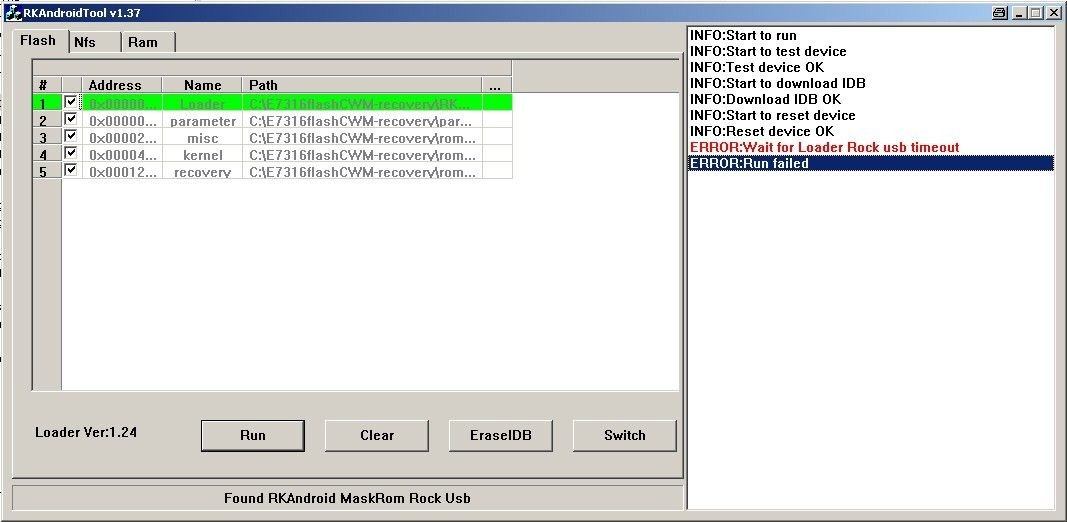Select the misc name cell
1067x522 pixels.
click(x=202, y=137)
